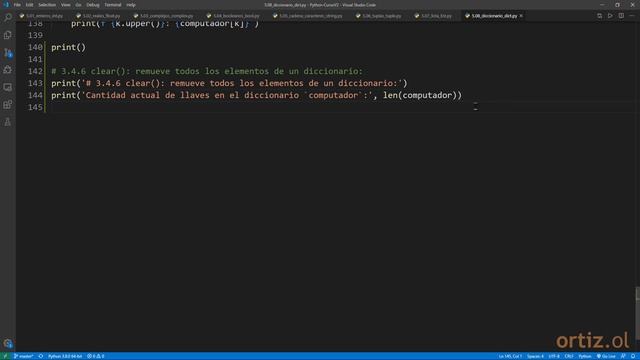Screen dimensions: 640x360
Task: Open the Help menu
Action: [x=131, y=5]
